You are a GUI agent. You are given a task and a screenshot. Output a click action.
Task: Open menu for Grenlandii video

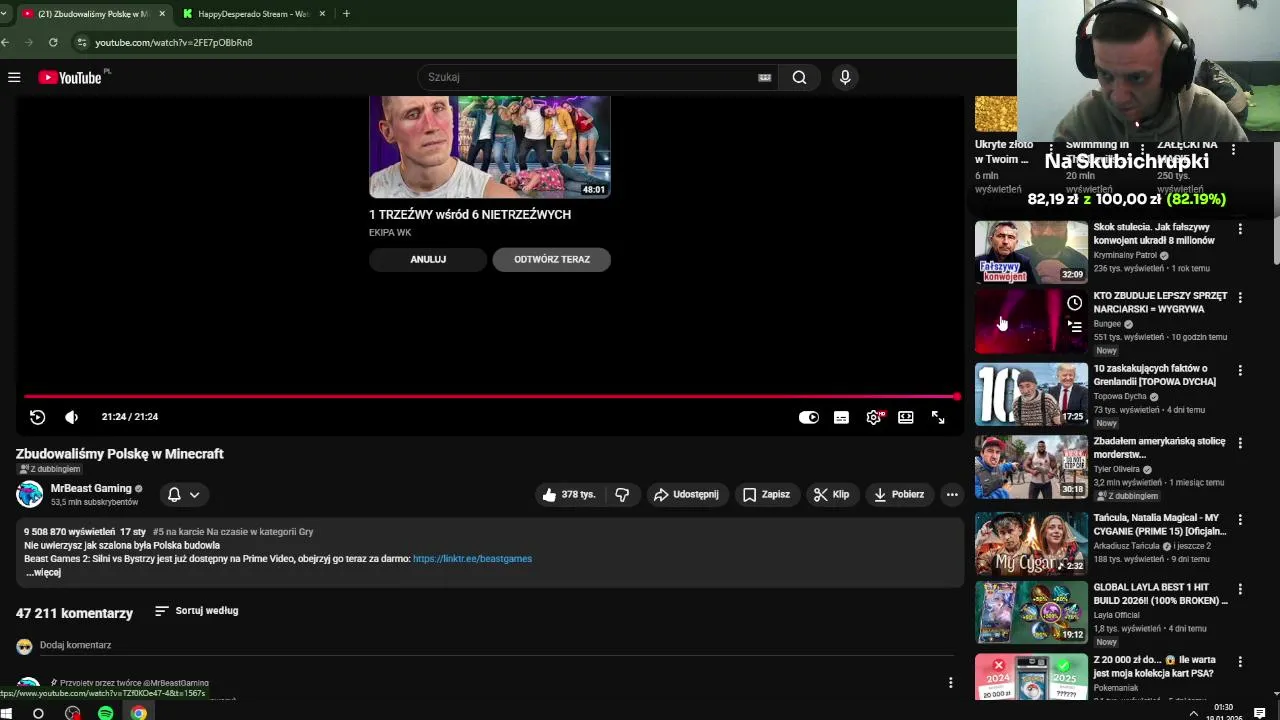[x=1240, y=371]
